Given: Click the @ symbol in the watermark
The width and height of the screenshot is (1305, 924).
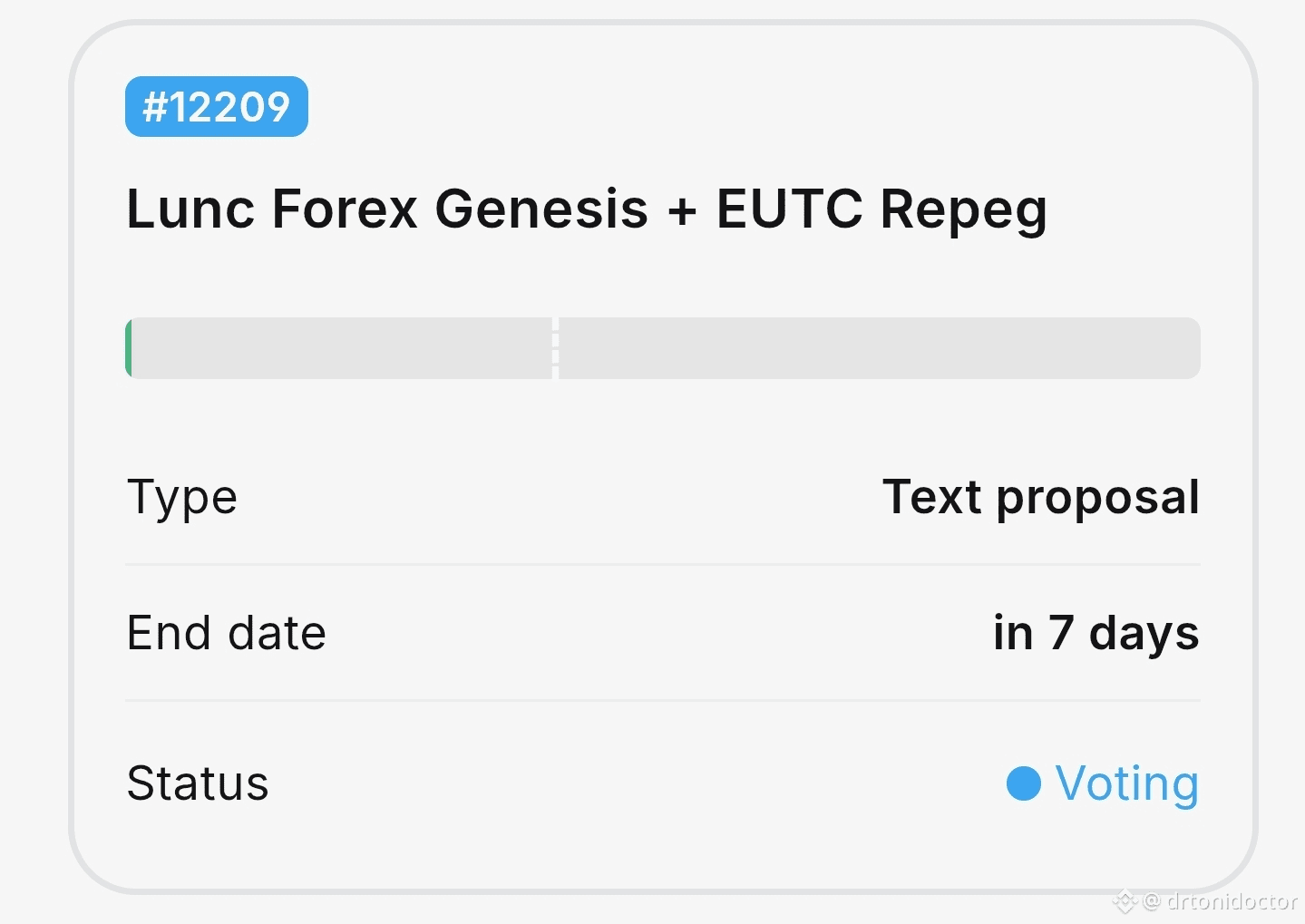Looking at the screenshot, I should (1152, 901).
